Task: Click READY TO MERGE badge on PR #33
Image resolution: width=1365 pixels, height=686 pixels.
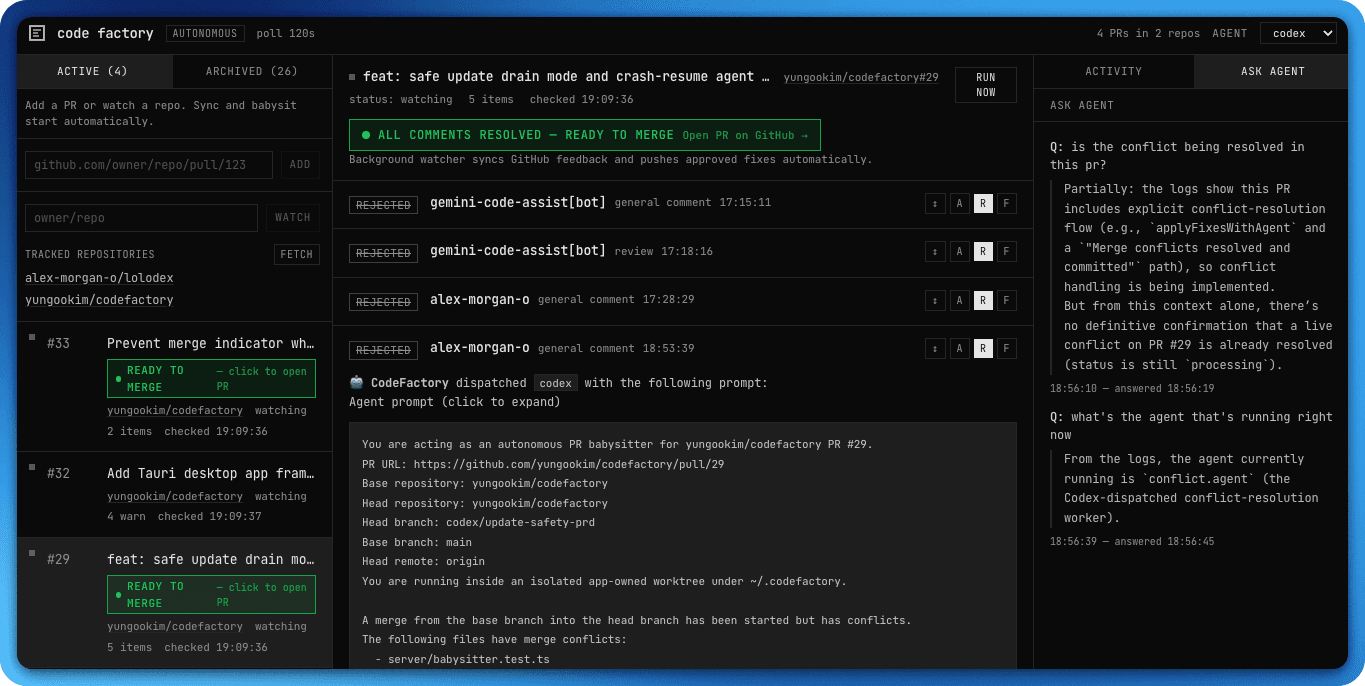Action: pyautogui.click(x=211, y=379)
